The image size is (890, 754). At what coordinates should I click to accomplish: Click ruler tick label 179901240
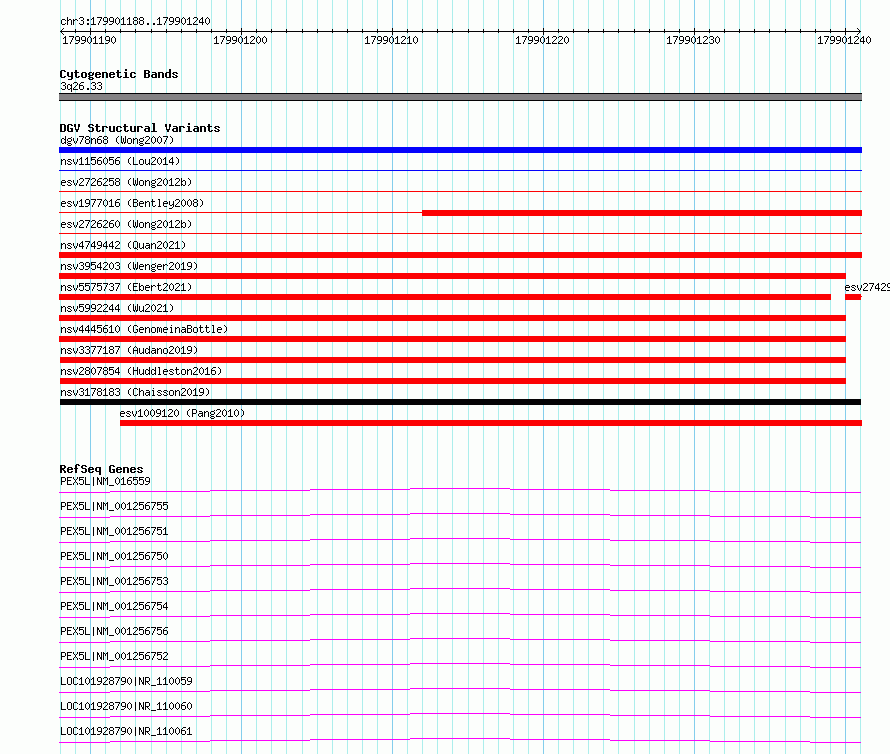click(844, 40)
